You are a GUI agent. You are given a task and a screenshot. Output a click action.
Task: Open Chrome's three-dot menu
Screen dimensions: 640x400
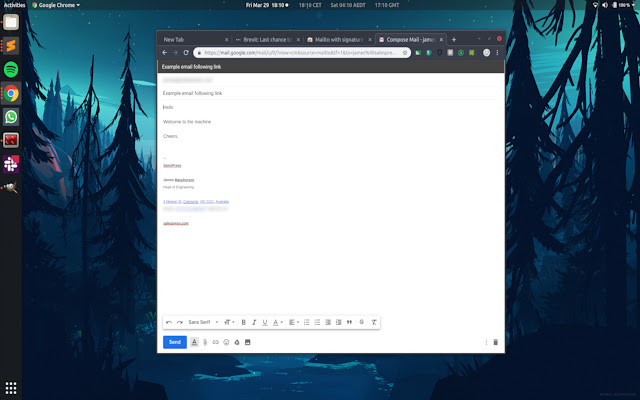pyautogui.click(x=497, y=53)
